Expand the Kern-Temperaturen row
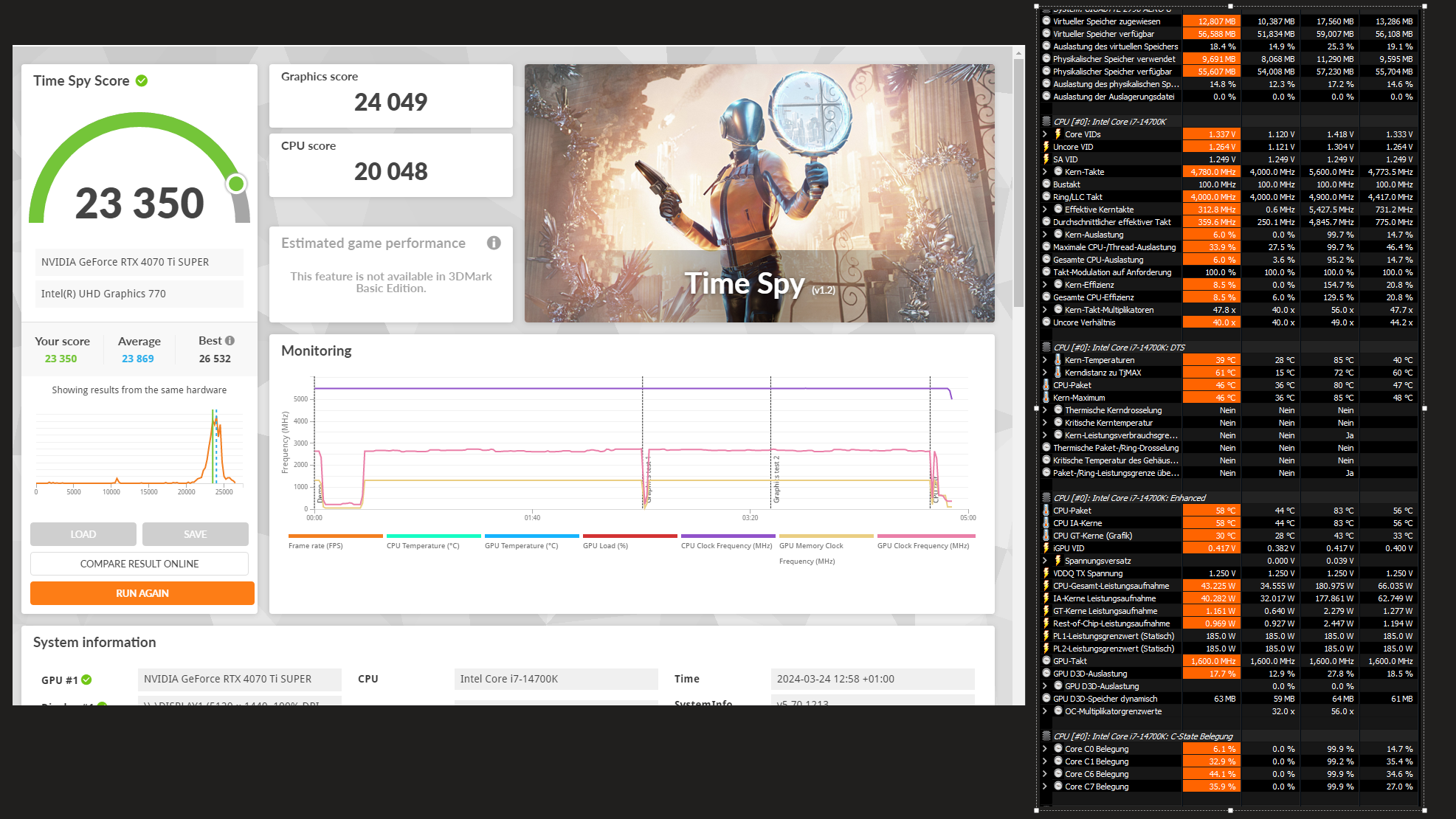This screenshot has width=1456, height=819. pos(1045,360)
